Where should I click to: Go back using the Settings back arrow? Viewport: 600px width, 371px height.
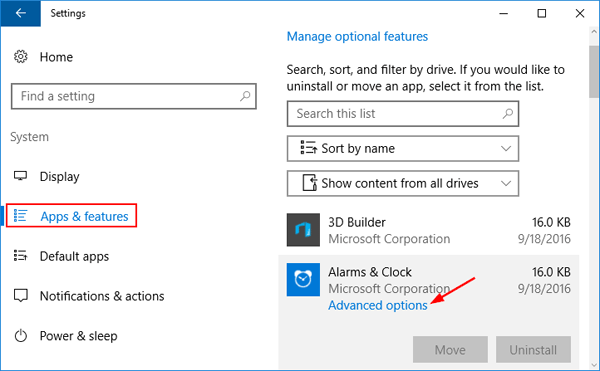21,13
